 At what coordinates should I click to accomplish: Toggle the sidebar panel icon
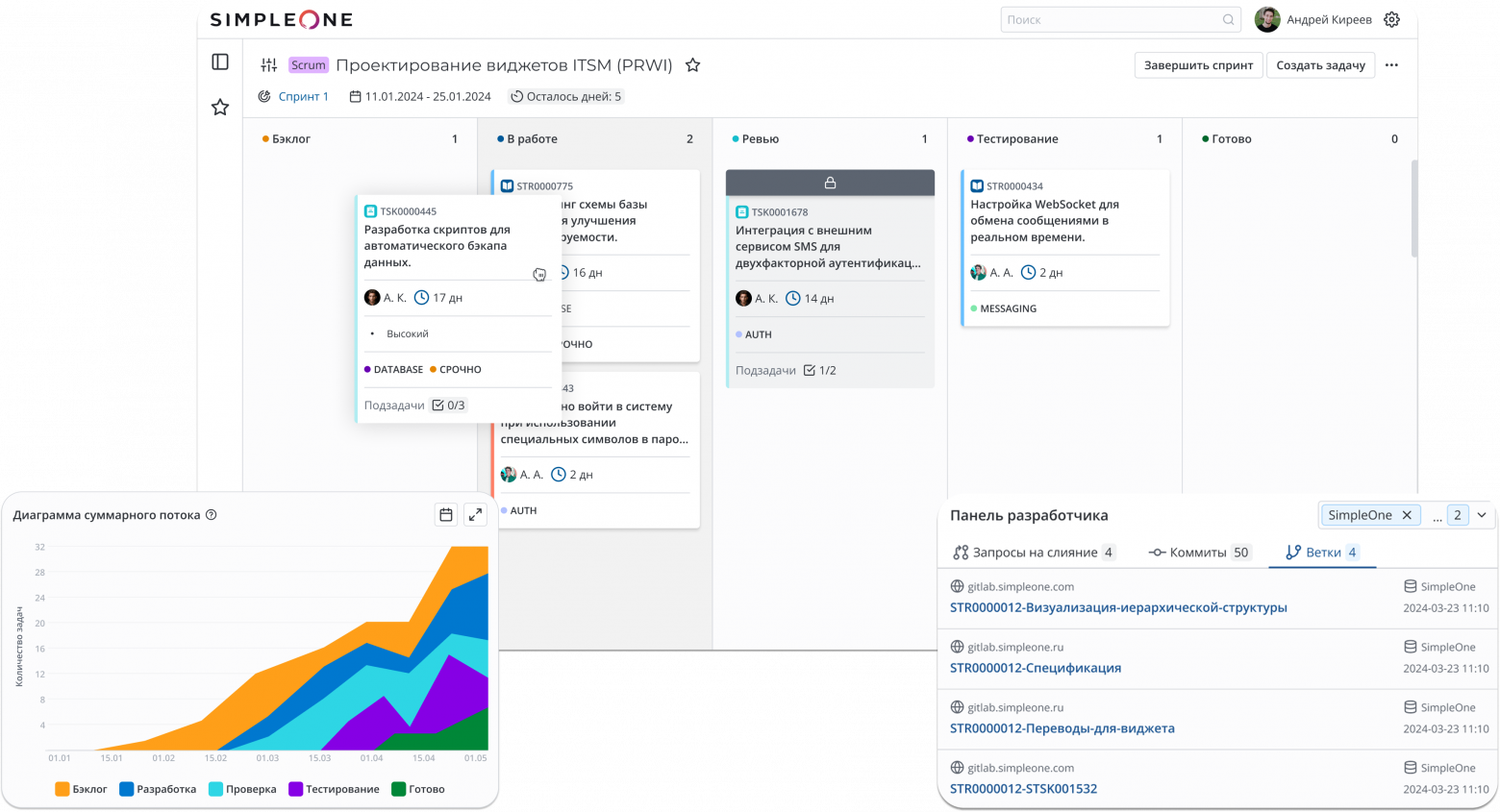click(220, 62)
